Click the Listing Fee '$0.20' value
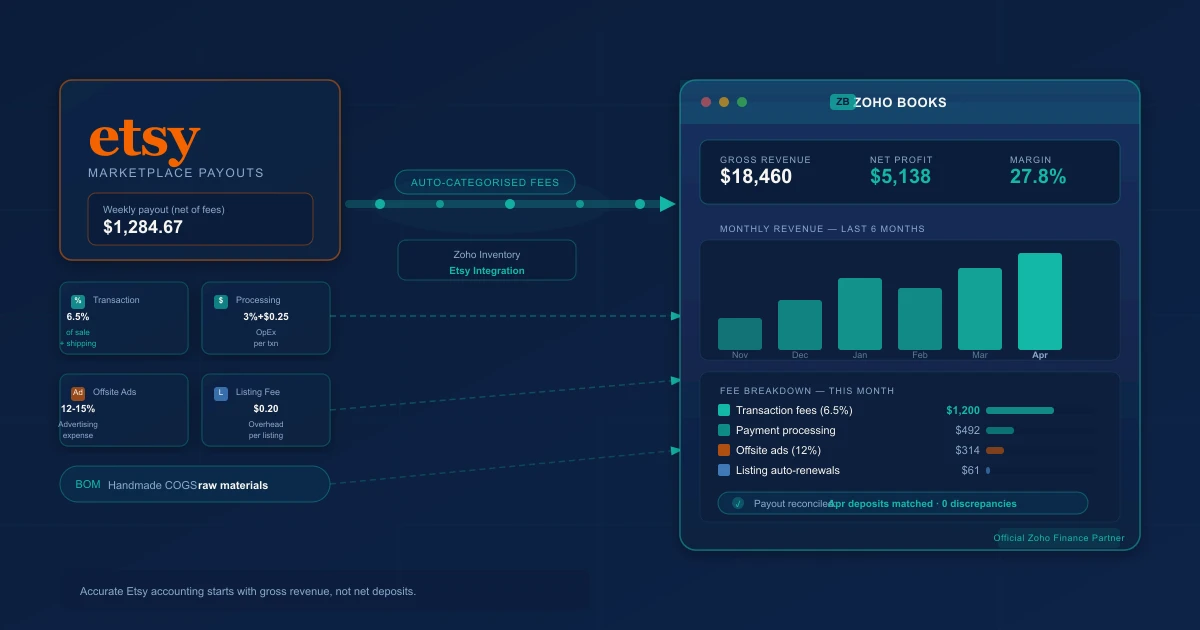1200x630 pixels. point(266,409)
